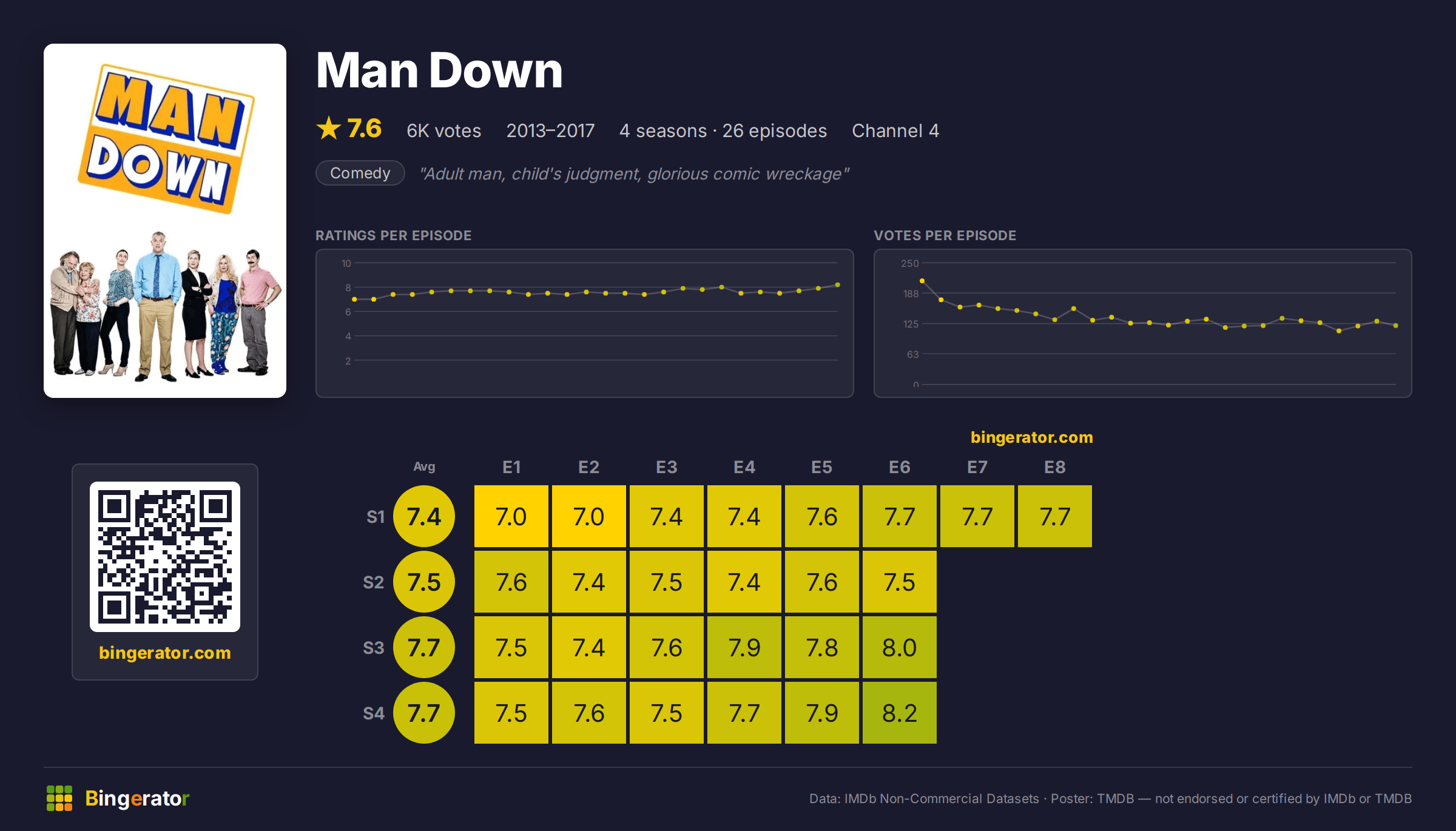Click last data point in ratings chart
Viewport: 1456px width, 831px height.
pos(838,284)
